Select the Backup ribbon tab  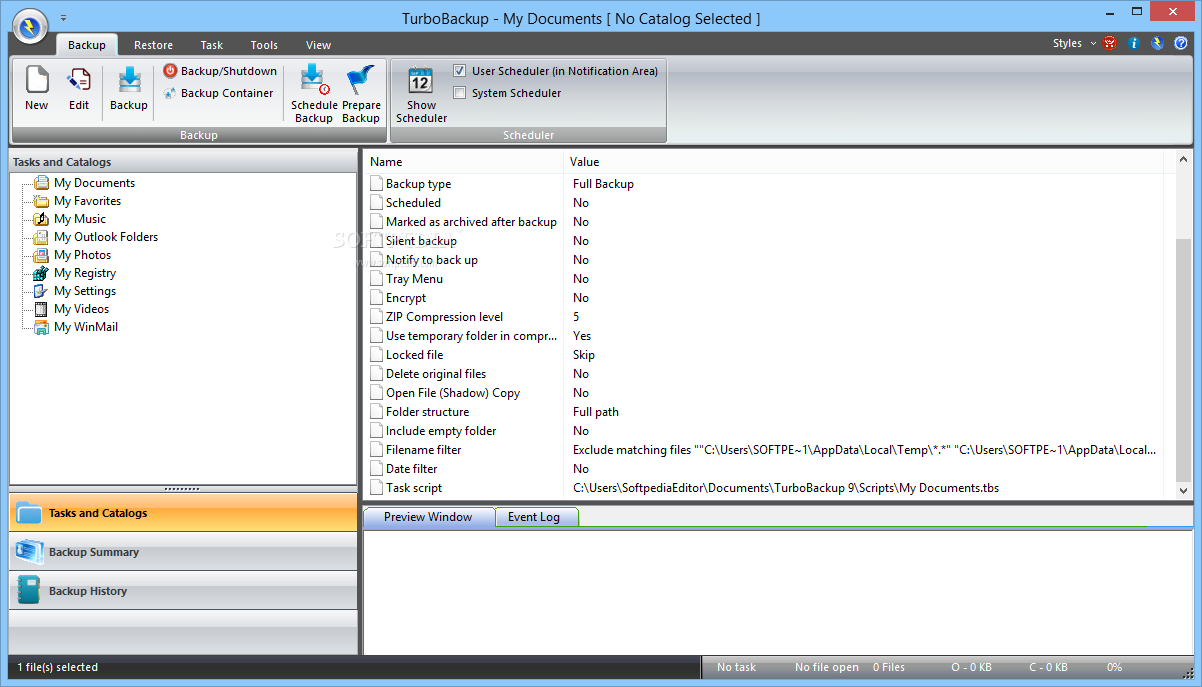87,45
